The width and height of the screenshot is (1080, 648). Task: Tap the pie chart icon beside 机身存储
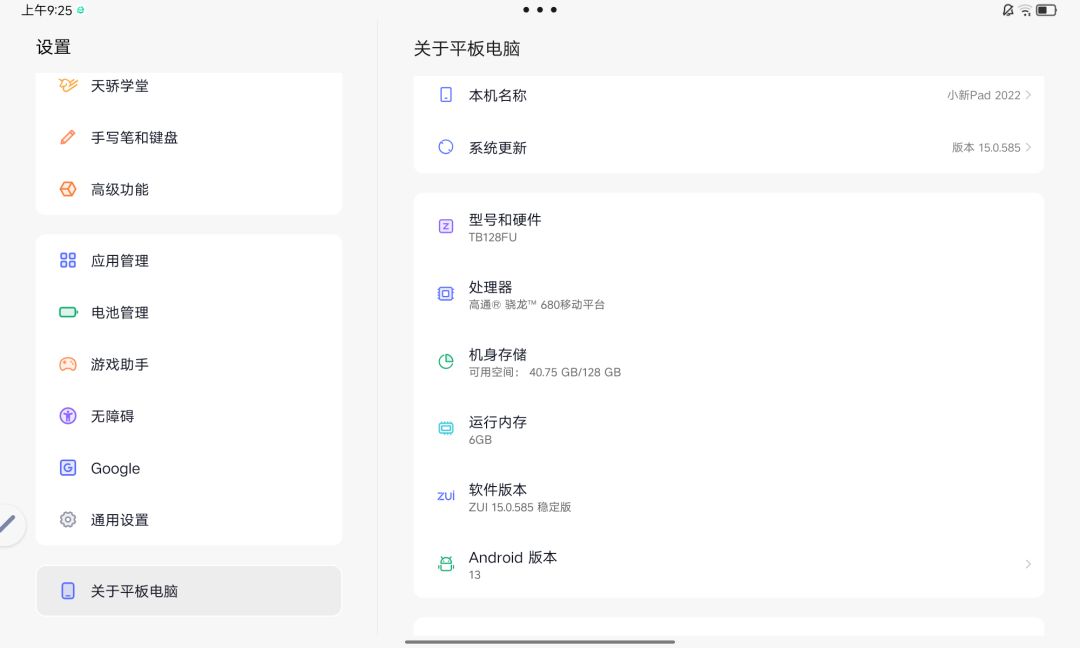tap(446, 361)
